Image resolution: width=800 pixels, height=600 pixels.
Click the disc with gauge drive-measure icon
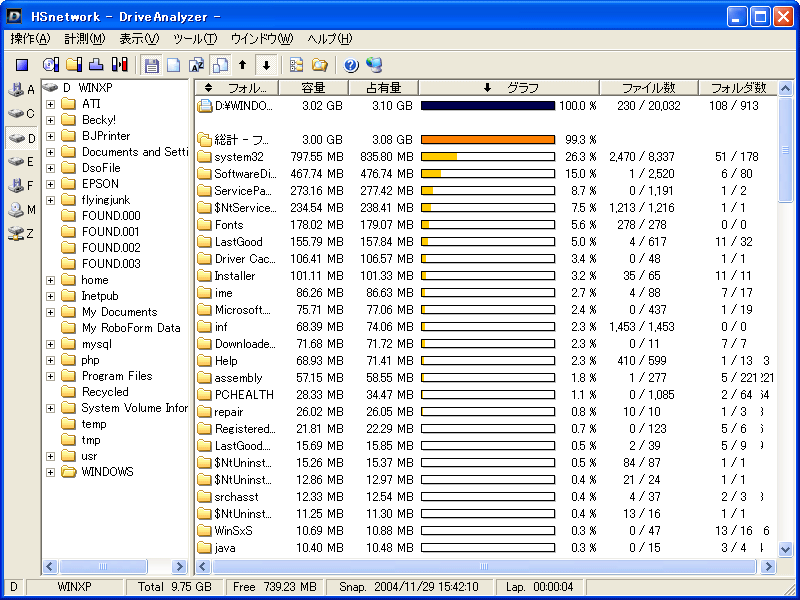tap(51, 64)
